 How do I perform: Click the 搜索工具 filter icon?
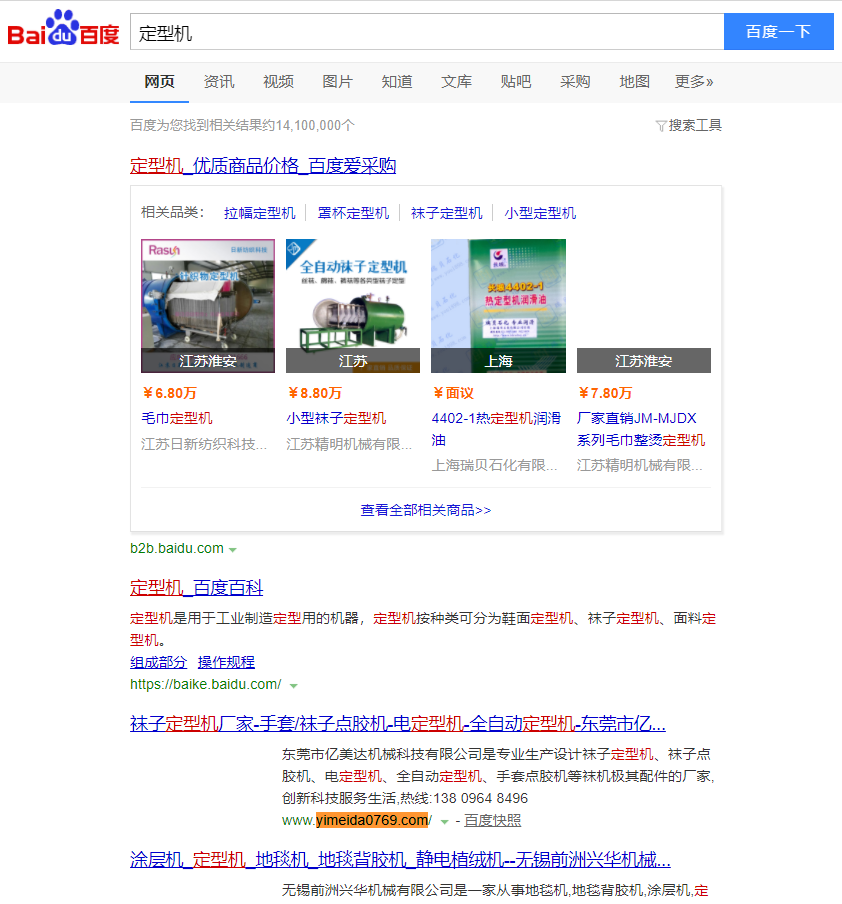[x=661, y=126]
